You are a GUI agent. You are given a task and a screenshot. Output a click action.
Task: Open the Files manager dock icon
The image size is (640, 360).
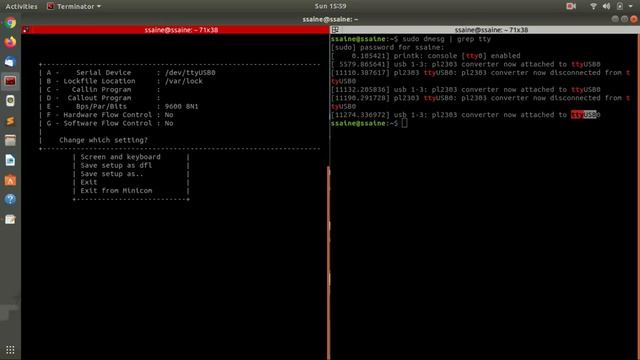pyautogui.click(x=10, y=140)
